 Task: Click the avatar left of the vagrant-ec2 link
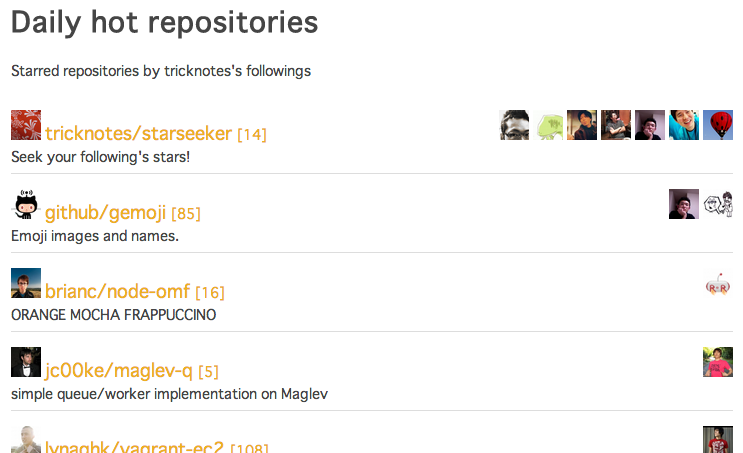pos(26,440)
